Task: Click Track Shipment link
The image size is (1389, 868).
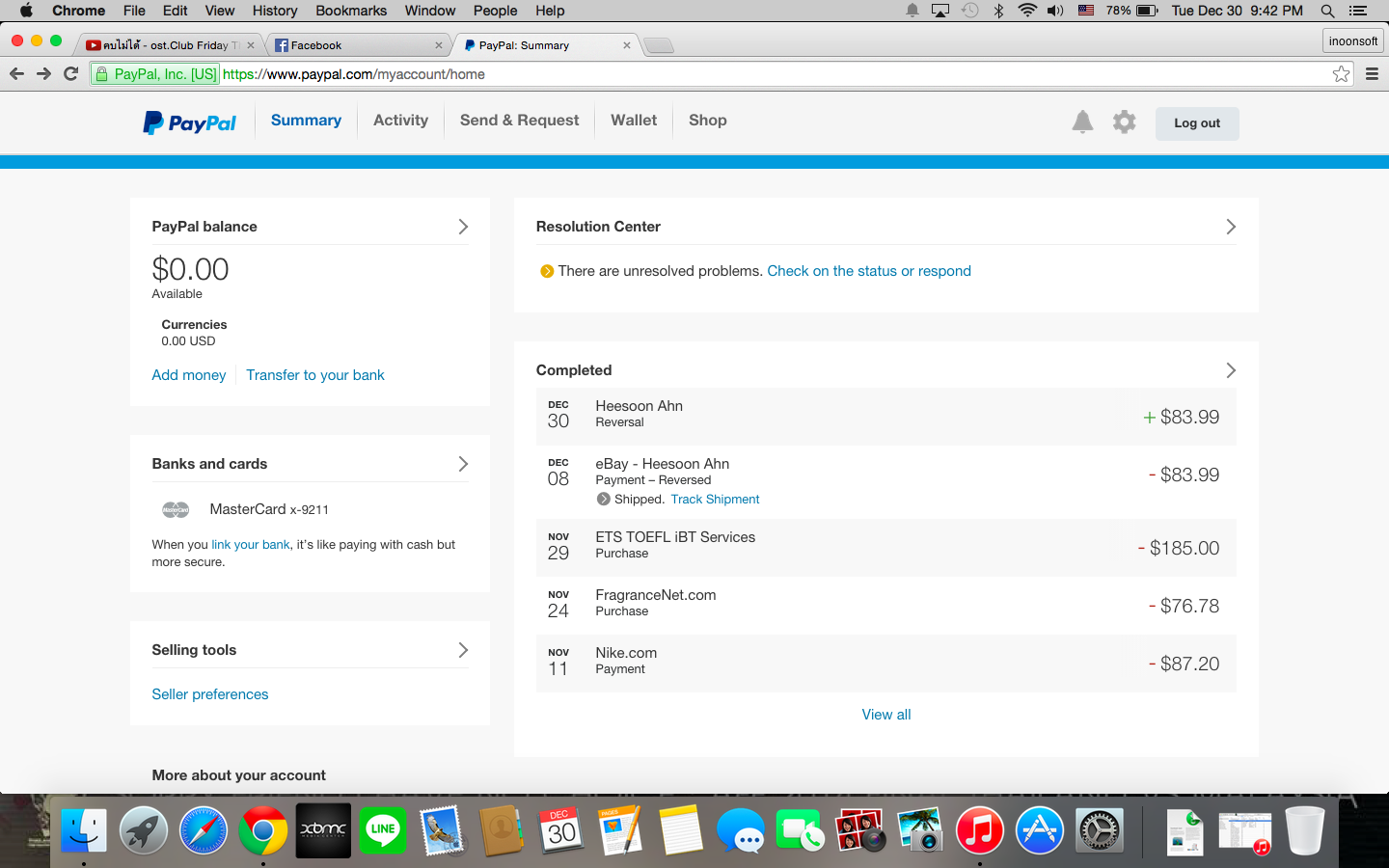Action: tap(715, 500)
